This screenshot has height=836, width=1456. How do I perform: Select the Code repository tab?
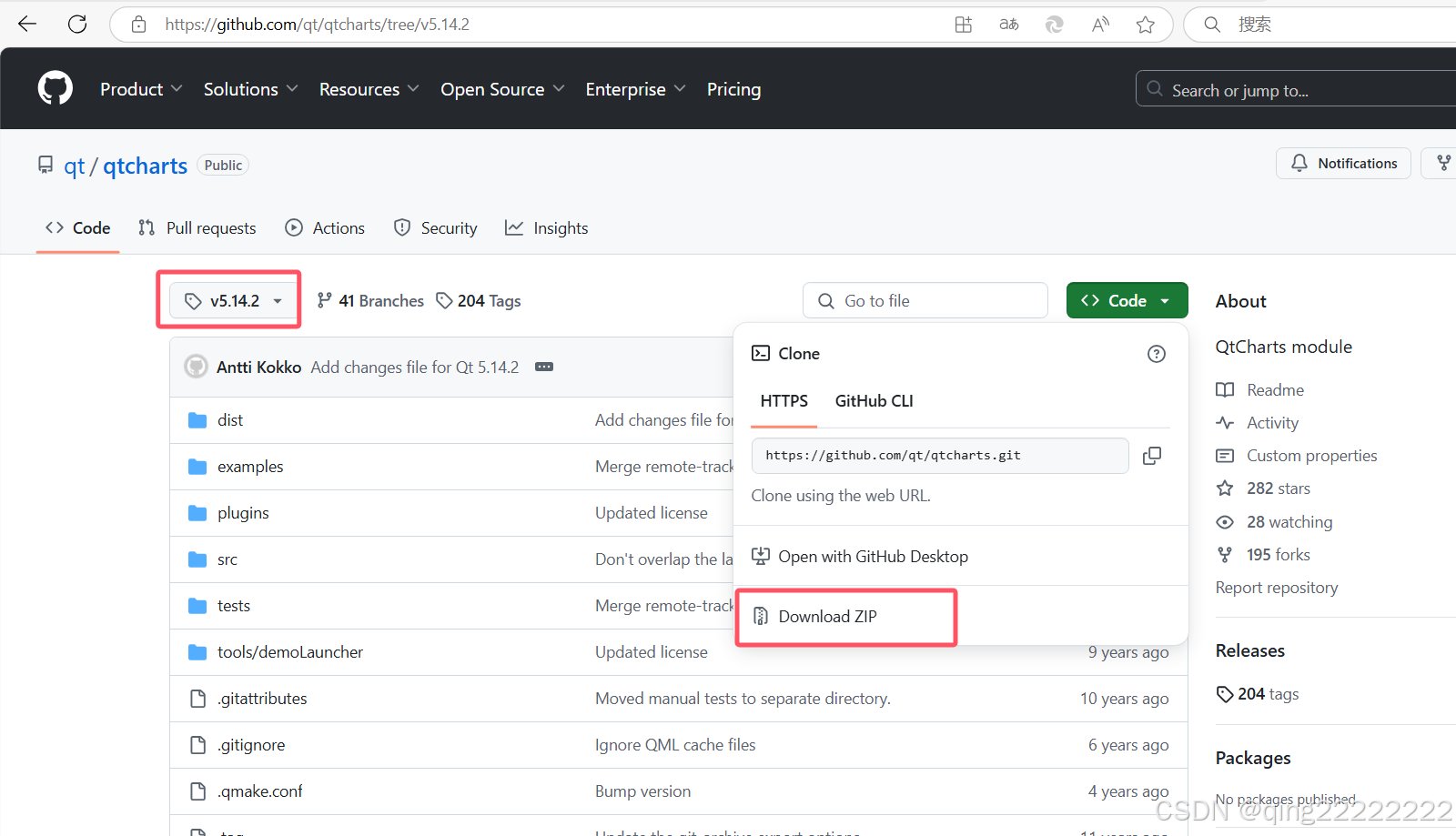[77, 228]
